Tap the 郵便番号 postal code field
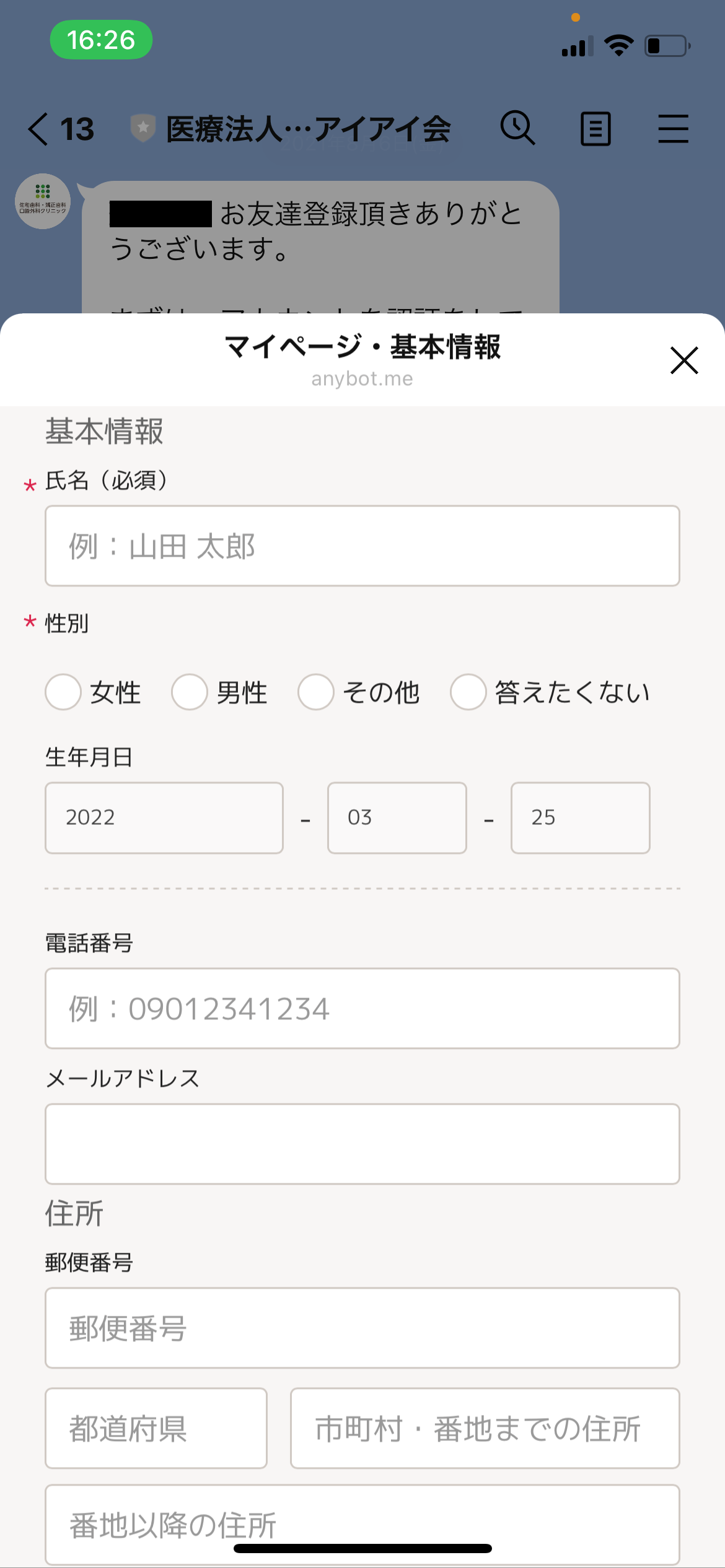 pos(362,1328)
